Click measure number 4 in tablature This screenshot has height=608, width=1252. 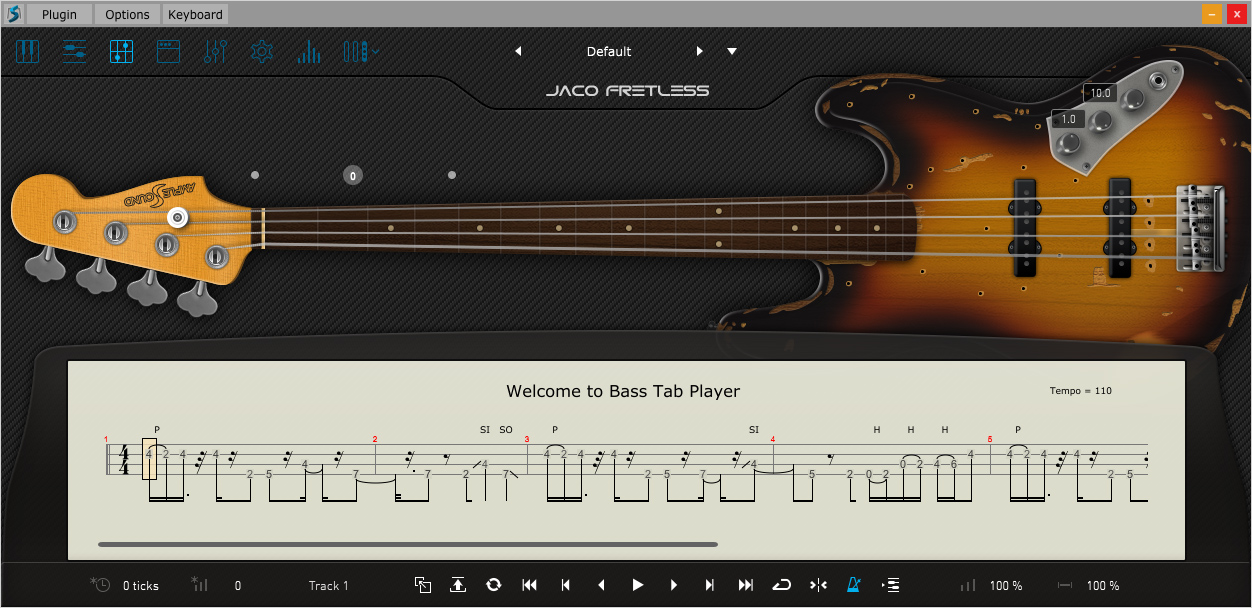[x=773, y=439]
